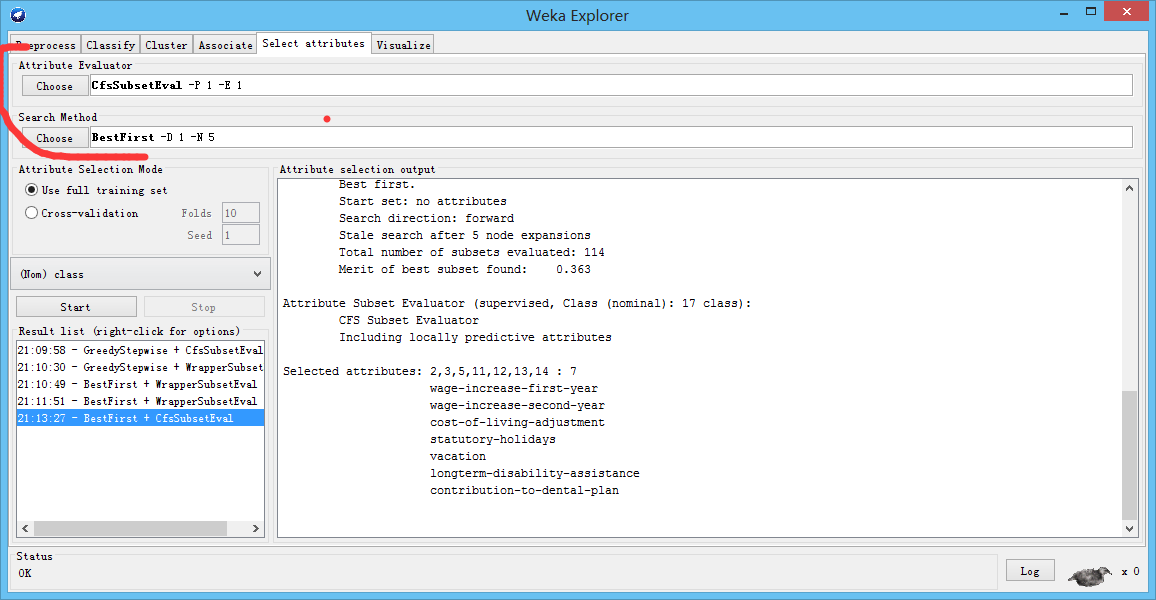1156x600 pixels.
Task: Click the Start button
Action: click(x=76, y=307)
